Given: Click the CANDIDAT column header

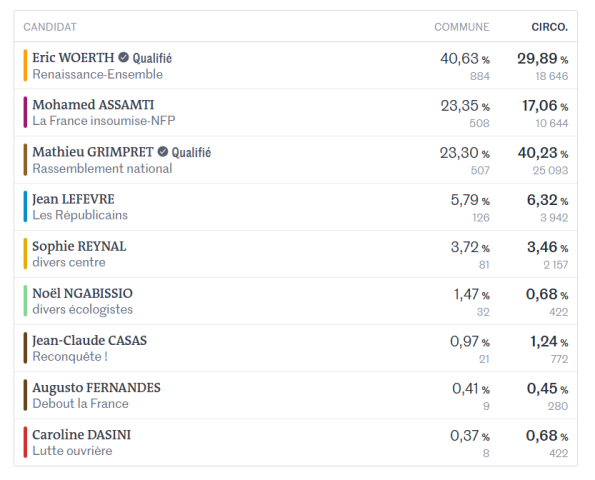Looking at the screenshot, I should pyautogui.click(x=50, y=27).
